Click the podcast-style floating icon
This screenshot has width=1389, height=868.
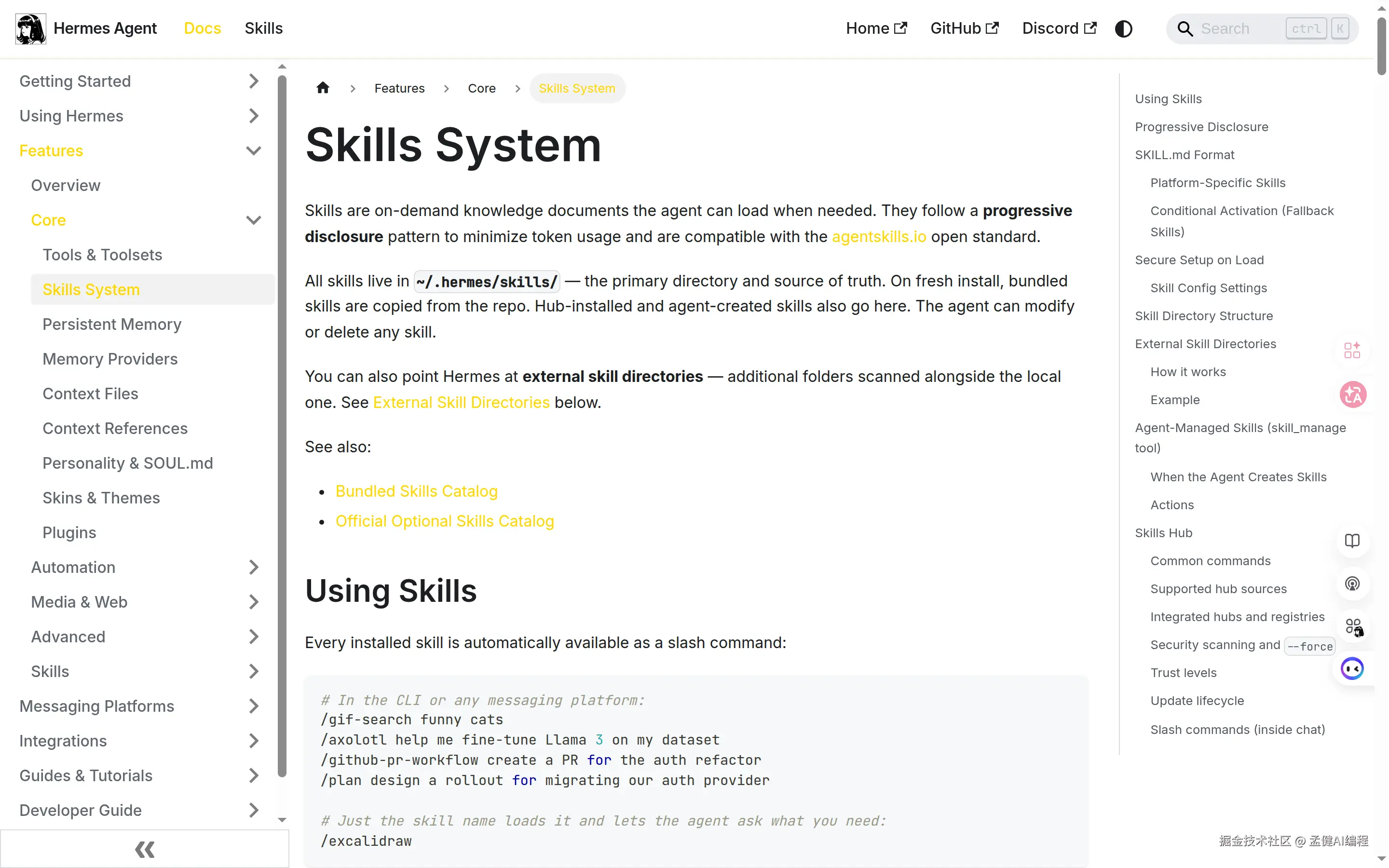(1352, 584)
